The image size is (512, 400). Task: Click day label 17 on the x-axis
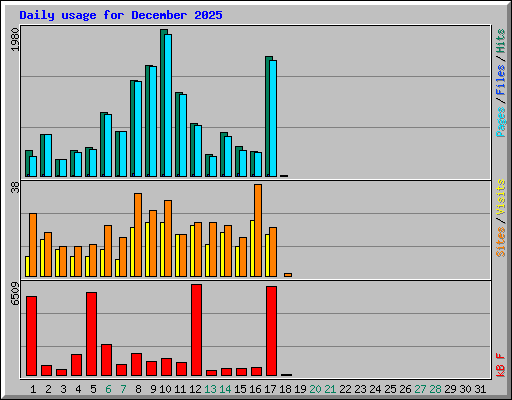tap(270, 389)
